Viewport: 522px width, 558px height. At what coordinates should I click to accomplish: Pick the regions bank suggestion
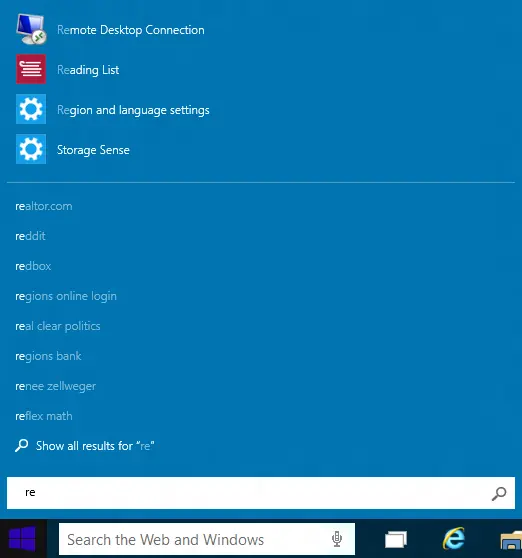[48, 356]
